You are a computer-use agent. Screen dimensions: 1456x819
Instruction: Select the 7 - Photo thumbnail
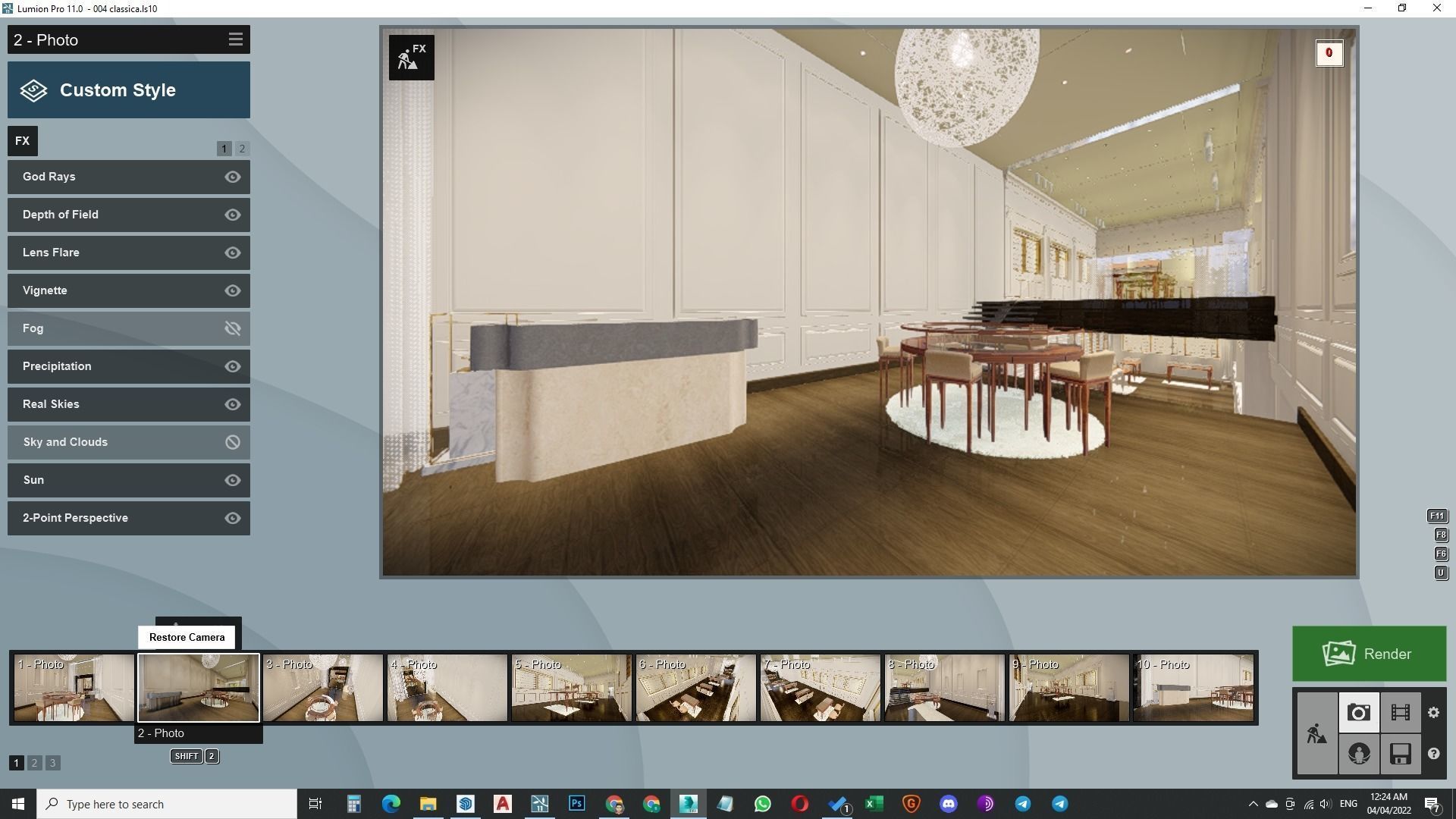pyautogui.click(x=821, y=688)
